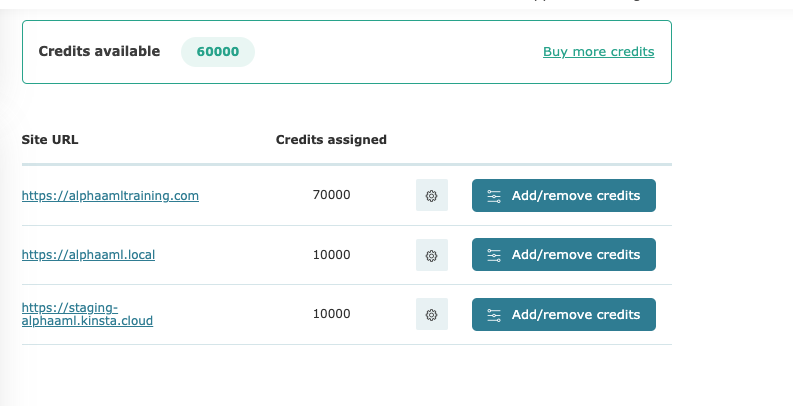Click the Credits available label
This screenshot has width=793, height=406.
pos(99,51)
